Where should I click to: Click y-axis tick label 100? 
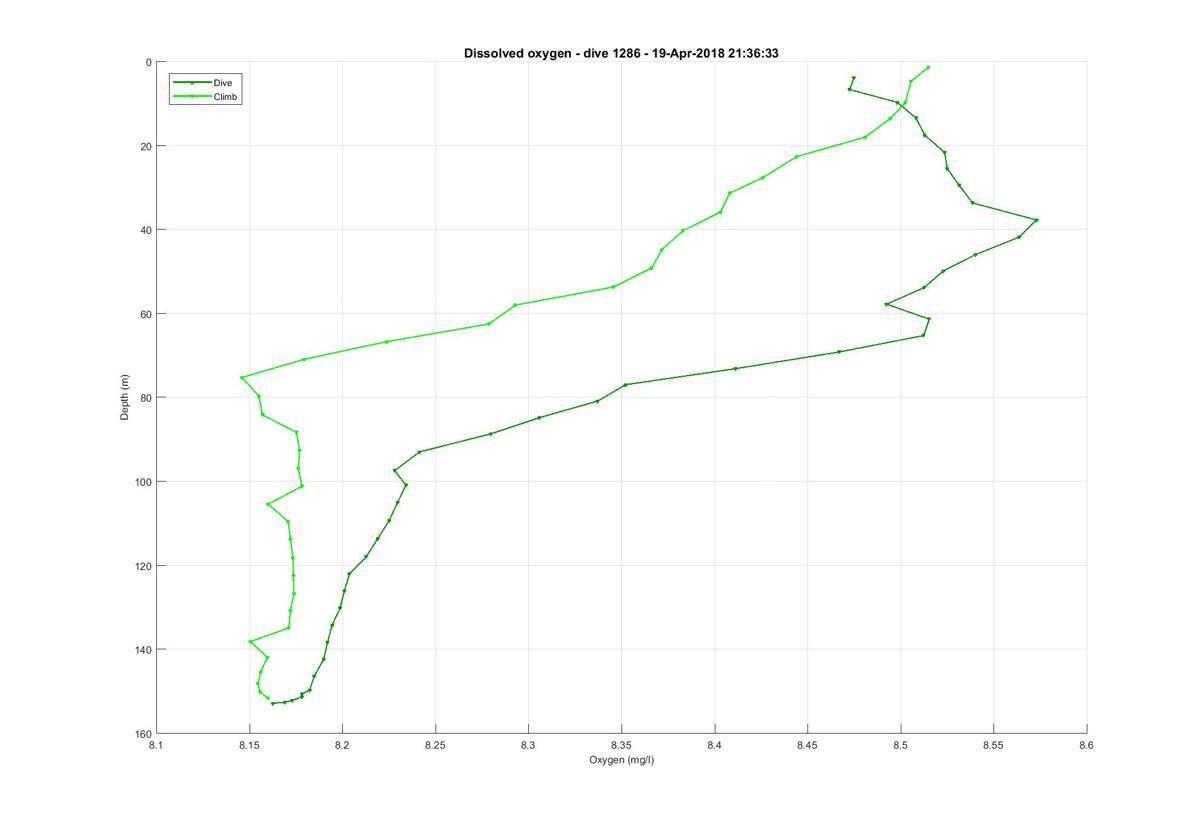(142, 482)
